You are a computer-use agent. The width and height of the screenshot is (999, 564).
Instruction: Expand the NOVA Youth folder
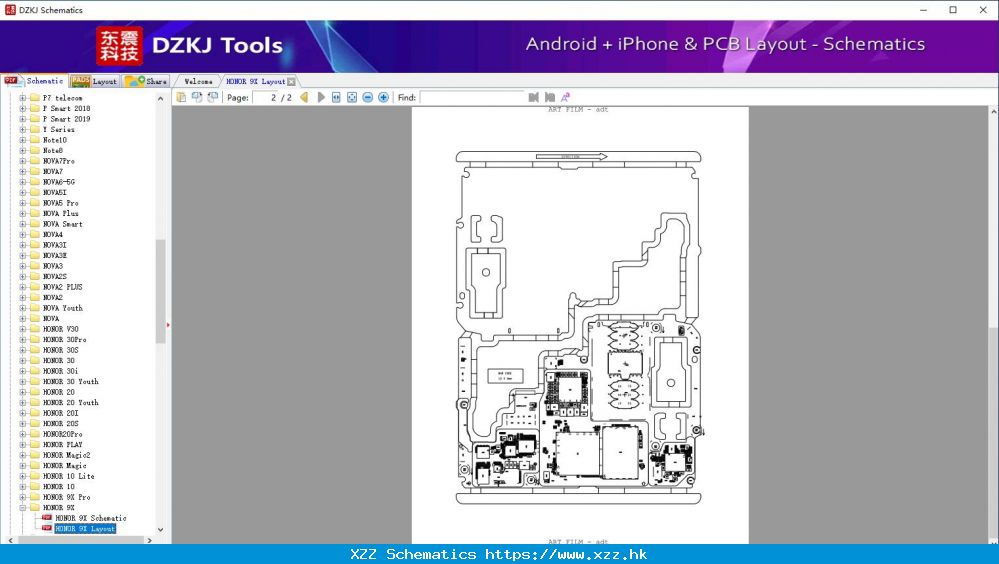click(x=23, y=308)
